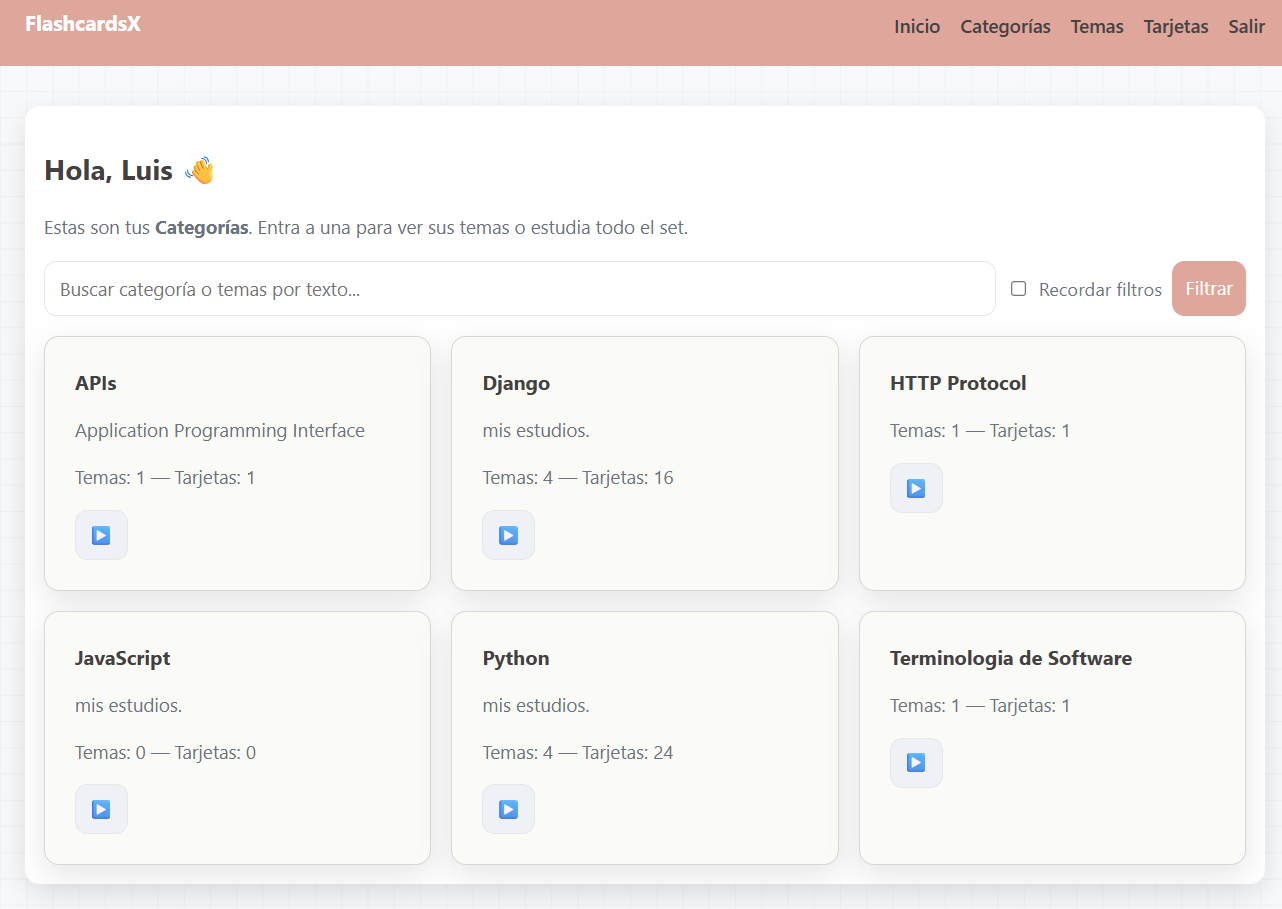Log out using the Salir link
Image resolution: width=1282 pixels, height=909 pixels.
pyautogui.click(x=1246, y=27)
